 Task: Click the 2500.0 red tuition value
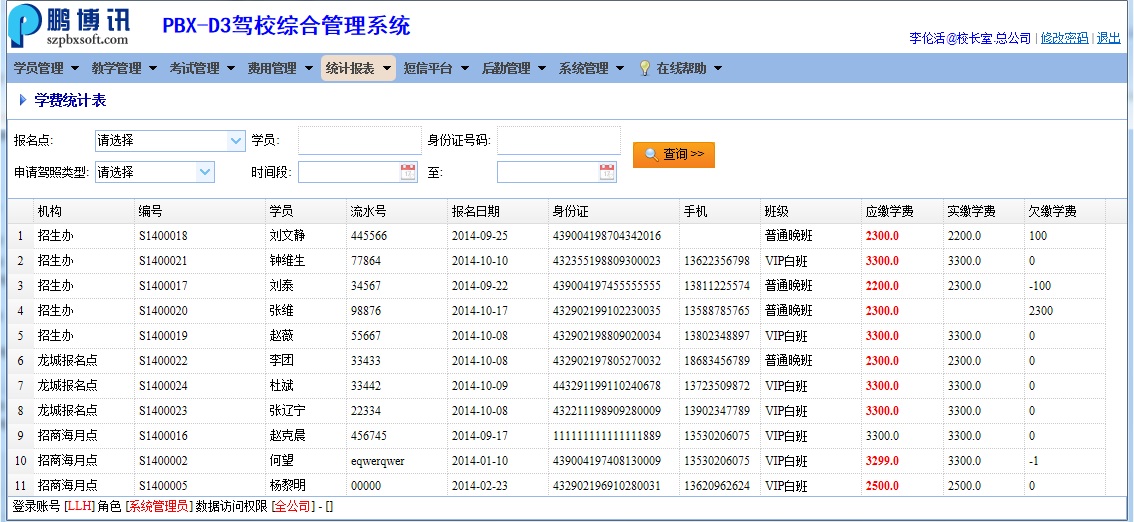click(882, 486)
